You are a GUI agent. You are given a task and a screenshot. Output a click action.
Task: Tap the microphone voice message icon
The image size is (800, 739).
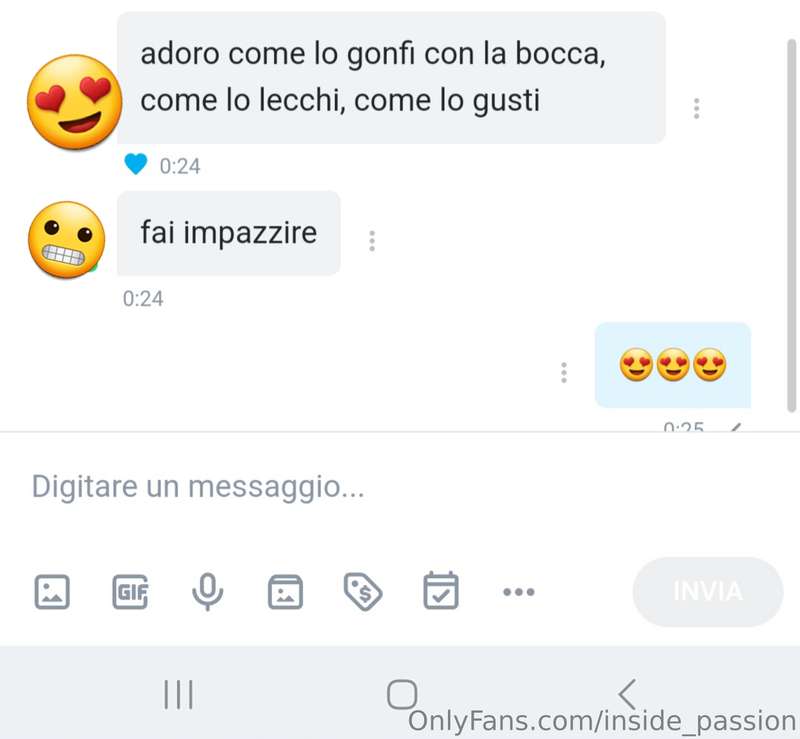(208, 592)
